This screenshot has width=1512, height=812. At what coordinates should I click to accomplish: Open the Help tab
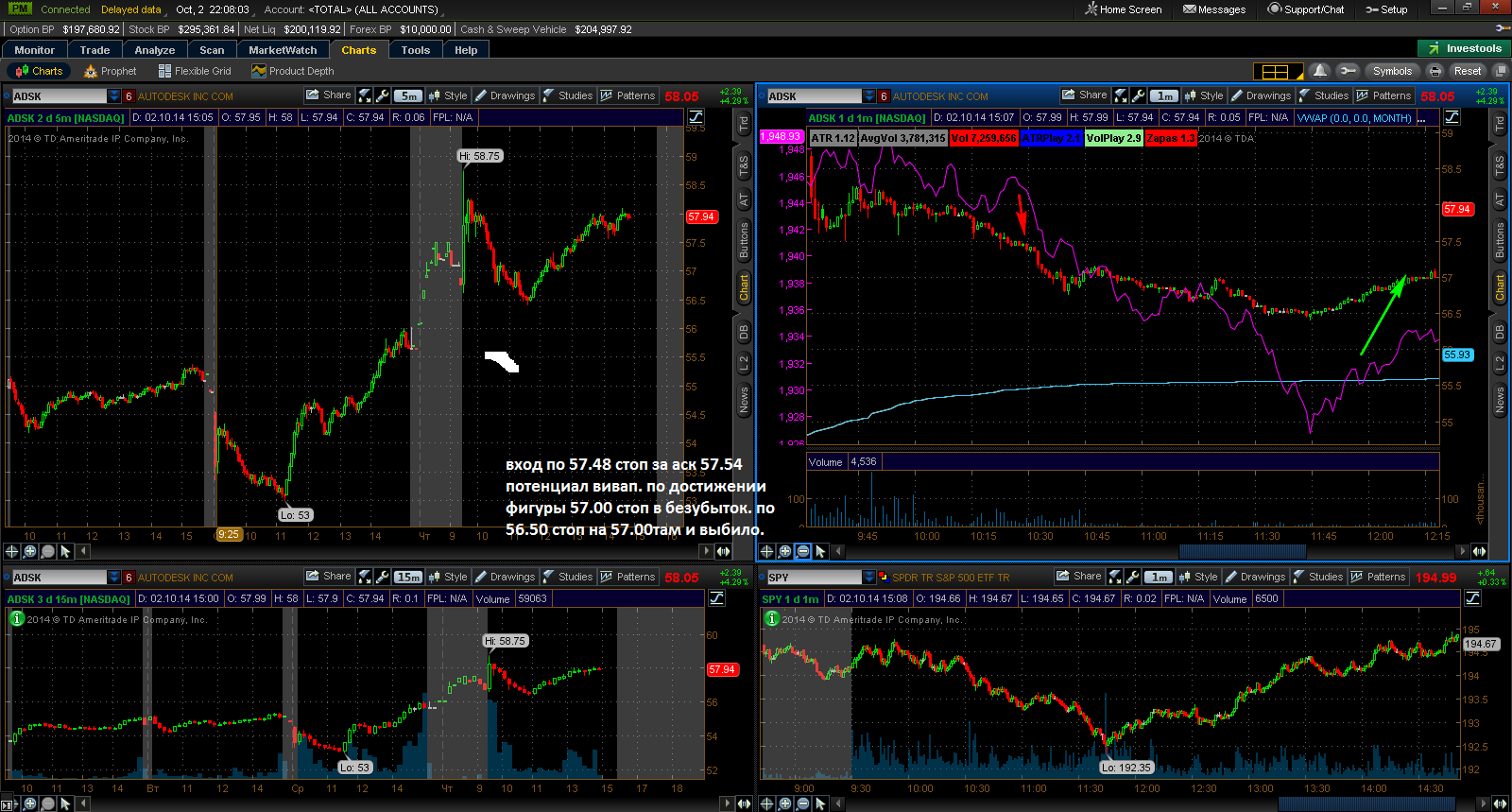pos(466,50)
